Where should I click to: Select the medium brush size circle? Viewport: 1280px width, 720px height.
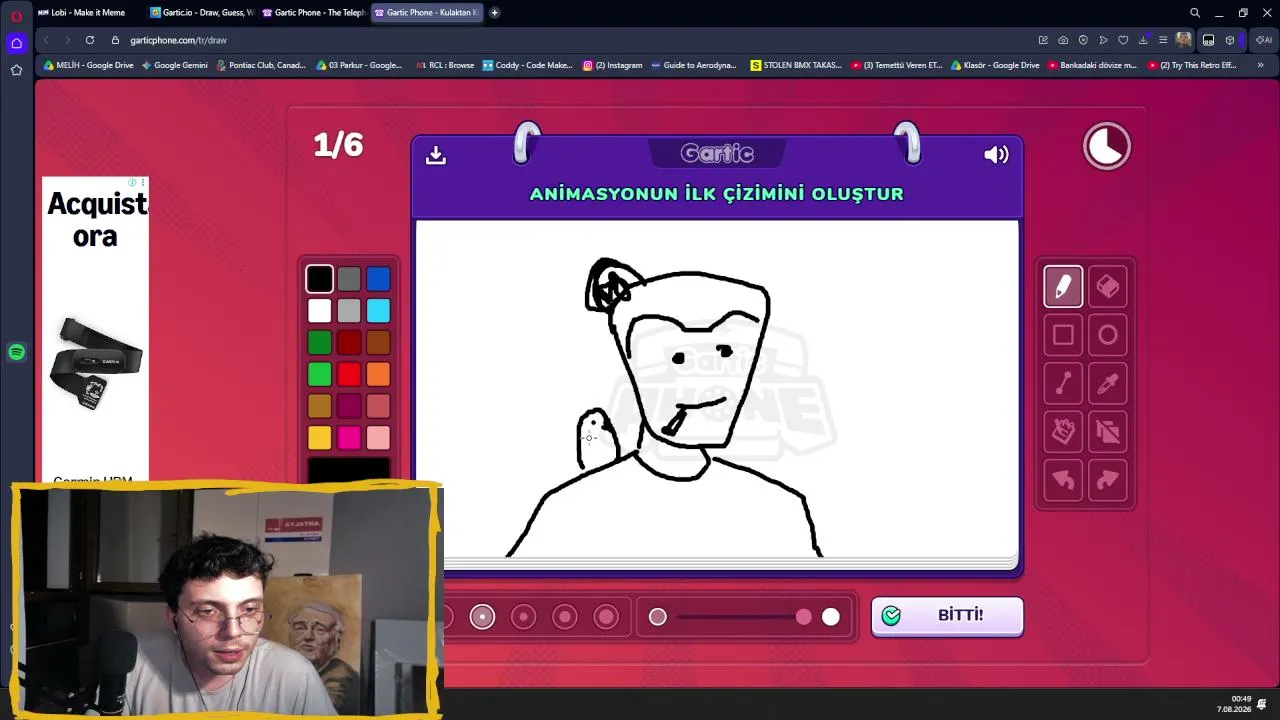(x=523, y=617)
